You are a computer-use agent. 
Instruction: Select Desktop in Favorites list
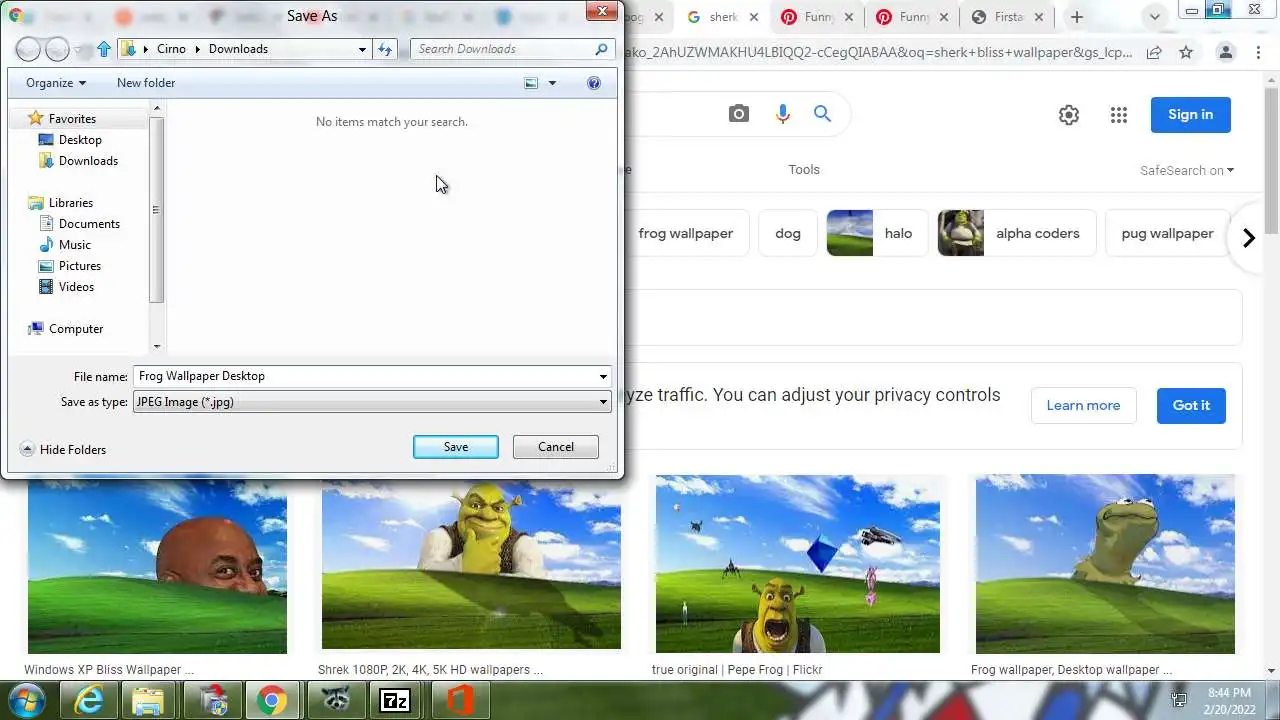[x=80, y=140]
